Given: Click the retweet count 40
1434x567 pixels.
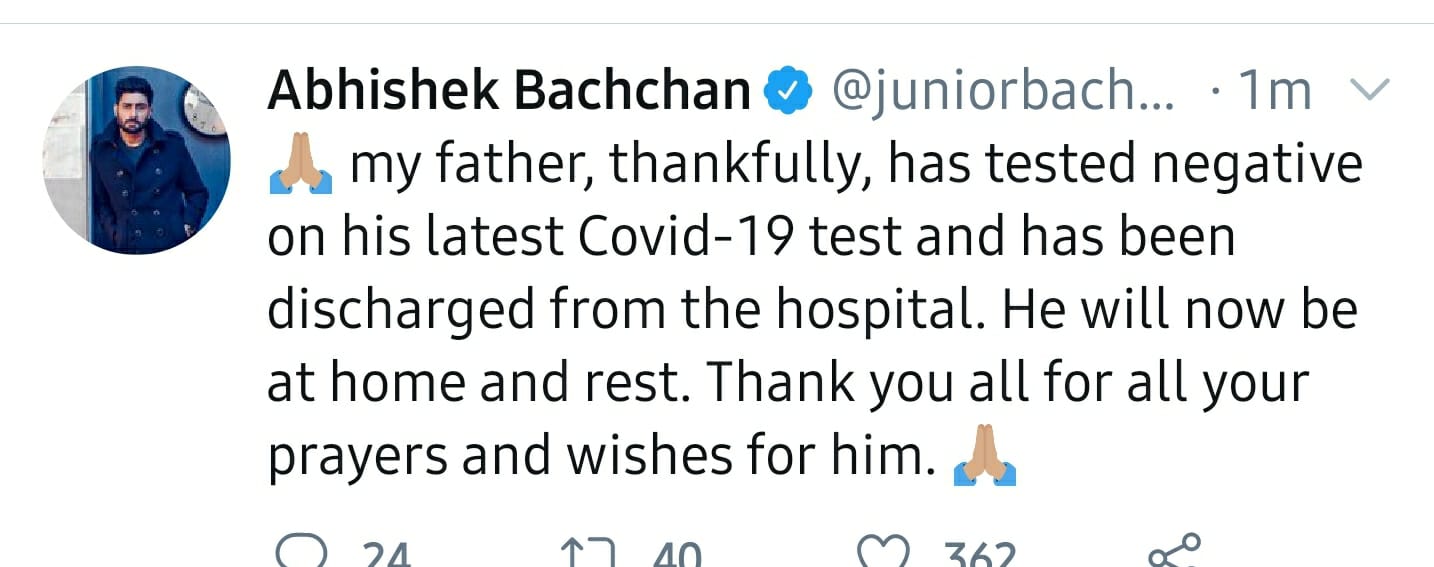Looking at the screenshot, I should (677, 555).
